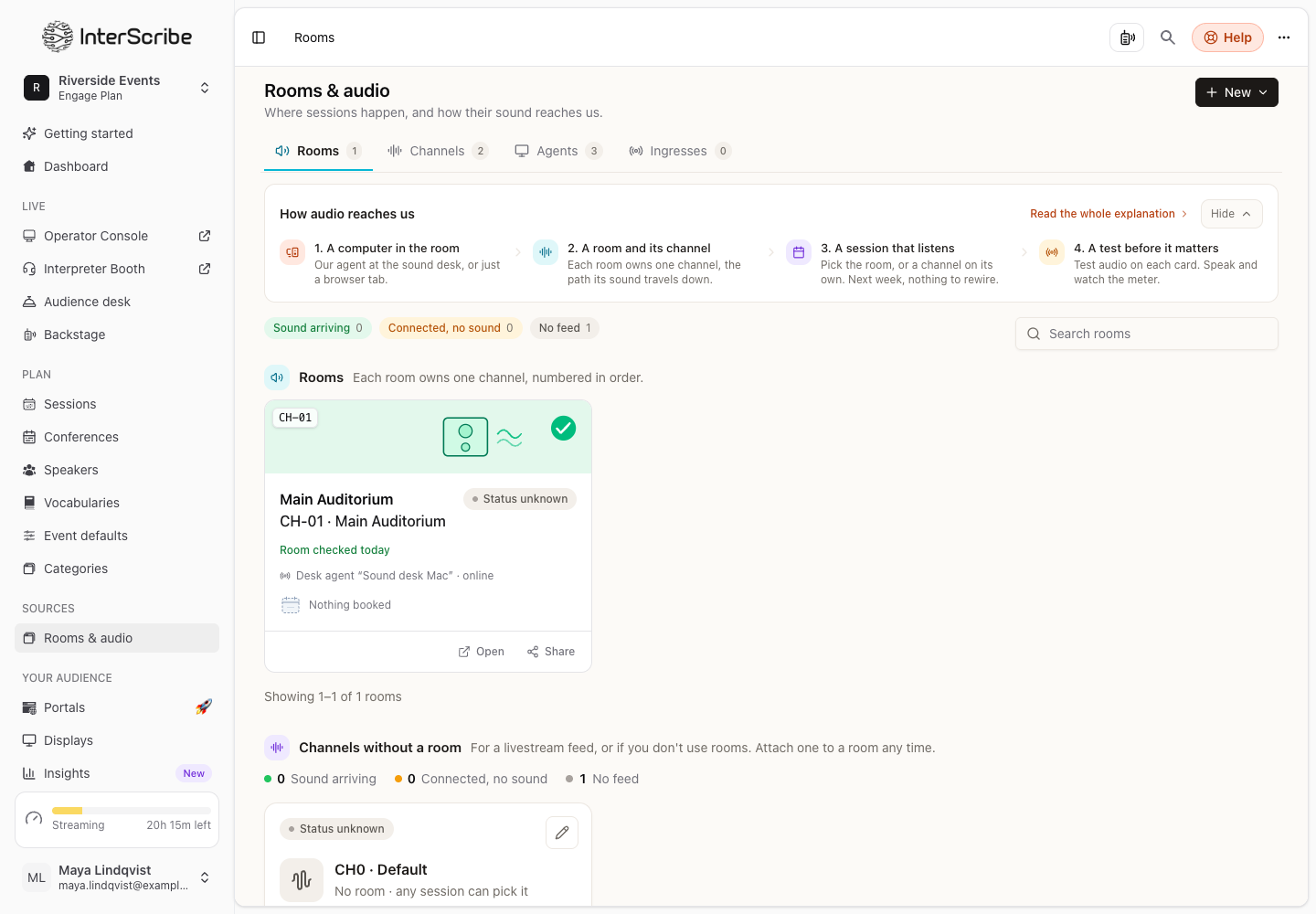
Task: Open Read the whole explanation link
Action: (x=1109, y=214)
